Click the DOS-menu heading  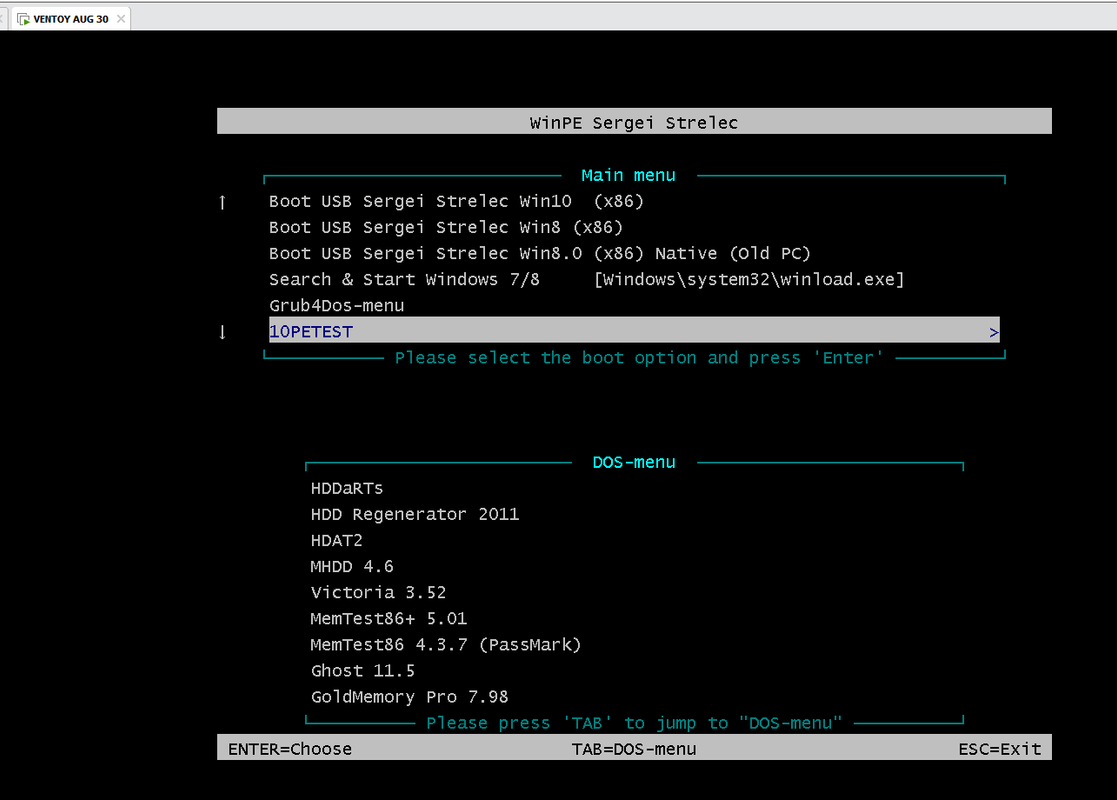tap(634, 462)
